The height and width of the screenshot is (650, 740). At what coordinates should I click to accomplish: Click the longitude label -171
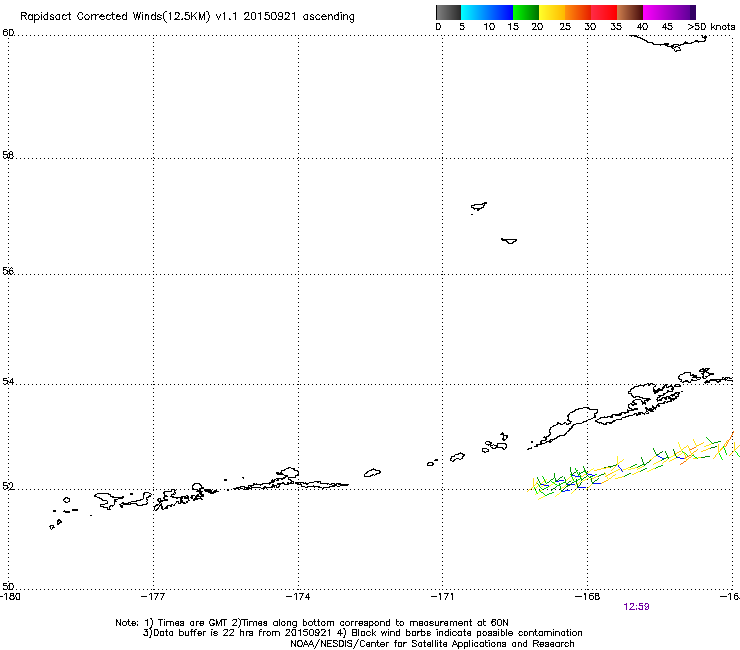point(442,597)
